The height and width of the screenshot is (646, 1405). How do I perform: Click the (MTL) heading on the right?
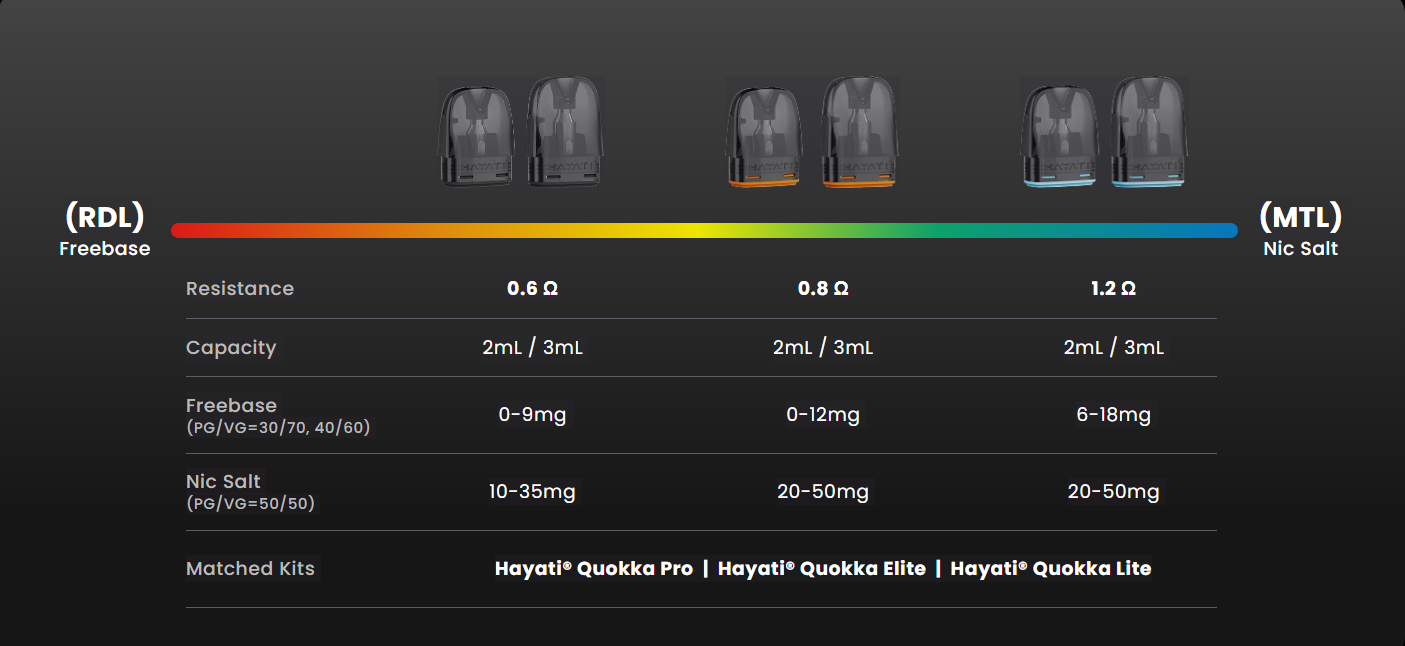click(x=1300, y=216)
